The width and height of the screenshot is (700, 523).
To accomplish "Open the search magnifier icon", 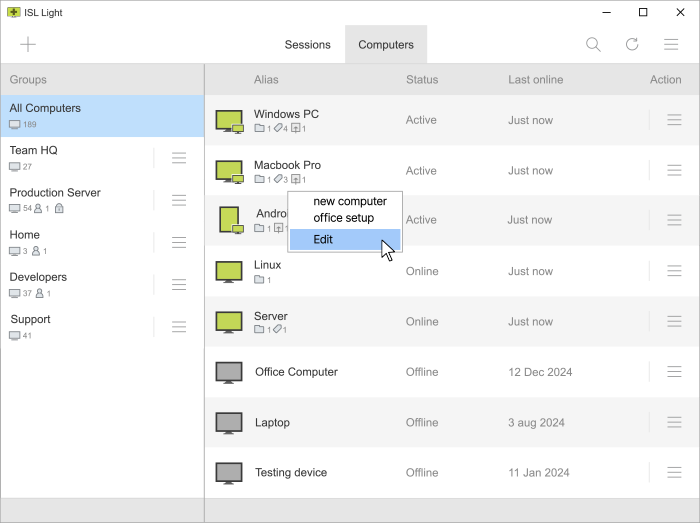I will coord(593,44).
